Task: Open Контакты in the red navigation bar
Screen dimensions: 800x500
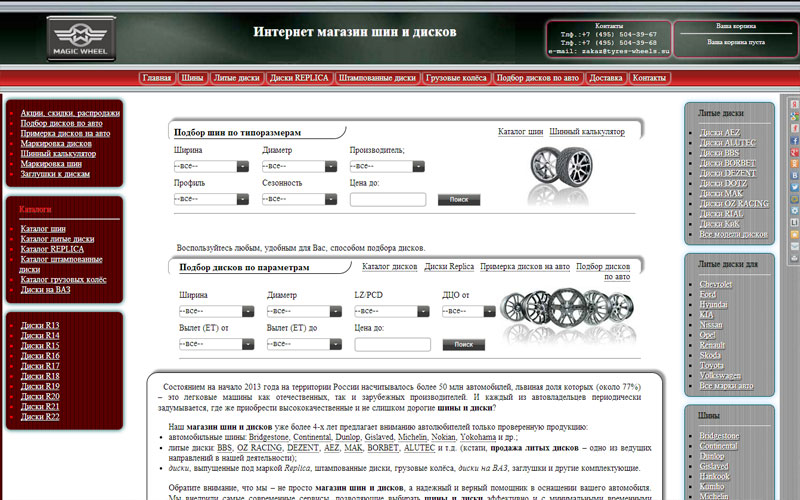Action: coord(649,78)
